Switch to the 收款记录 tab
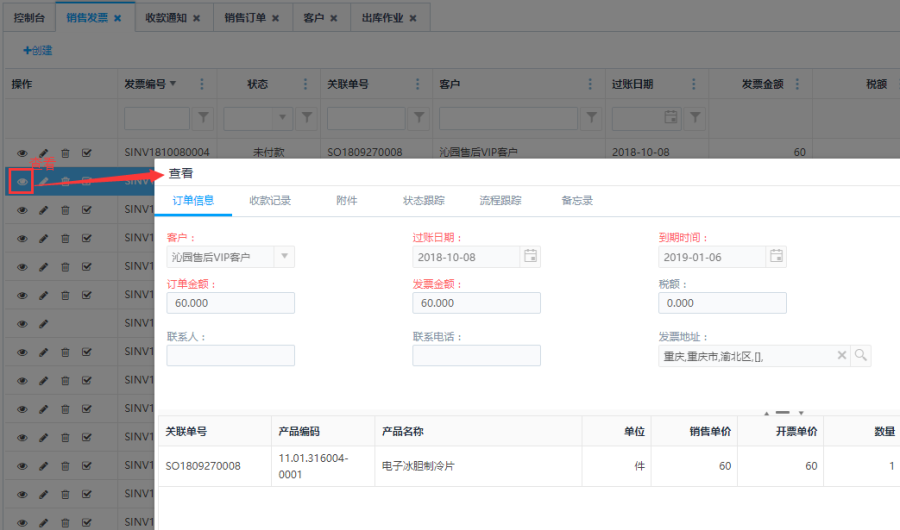 [270, 200]
